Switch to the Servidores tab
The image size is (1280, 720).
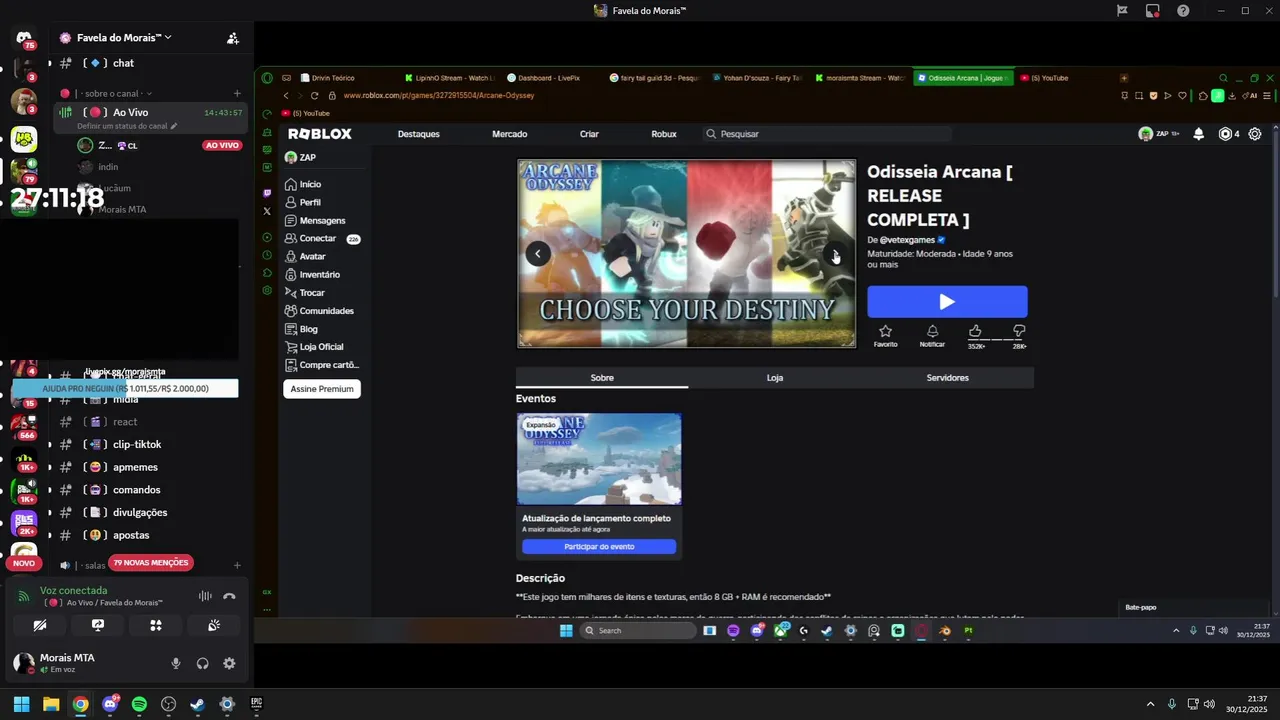947,378
